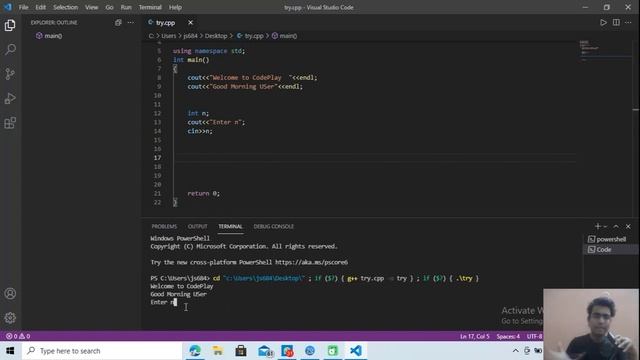Select main() in the Outline tree

point(53,36)
